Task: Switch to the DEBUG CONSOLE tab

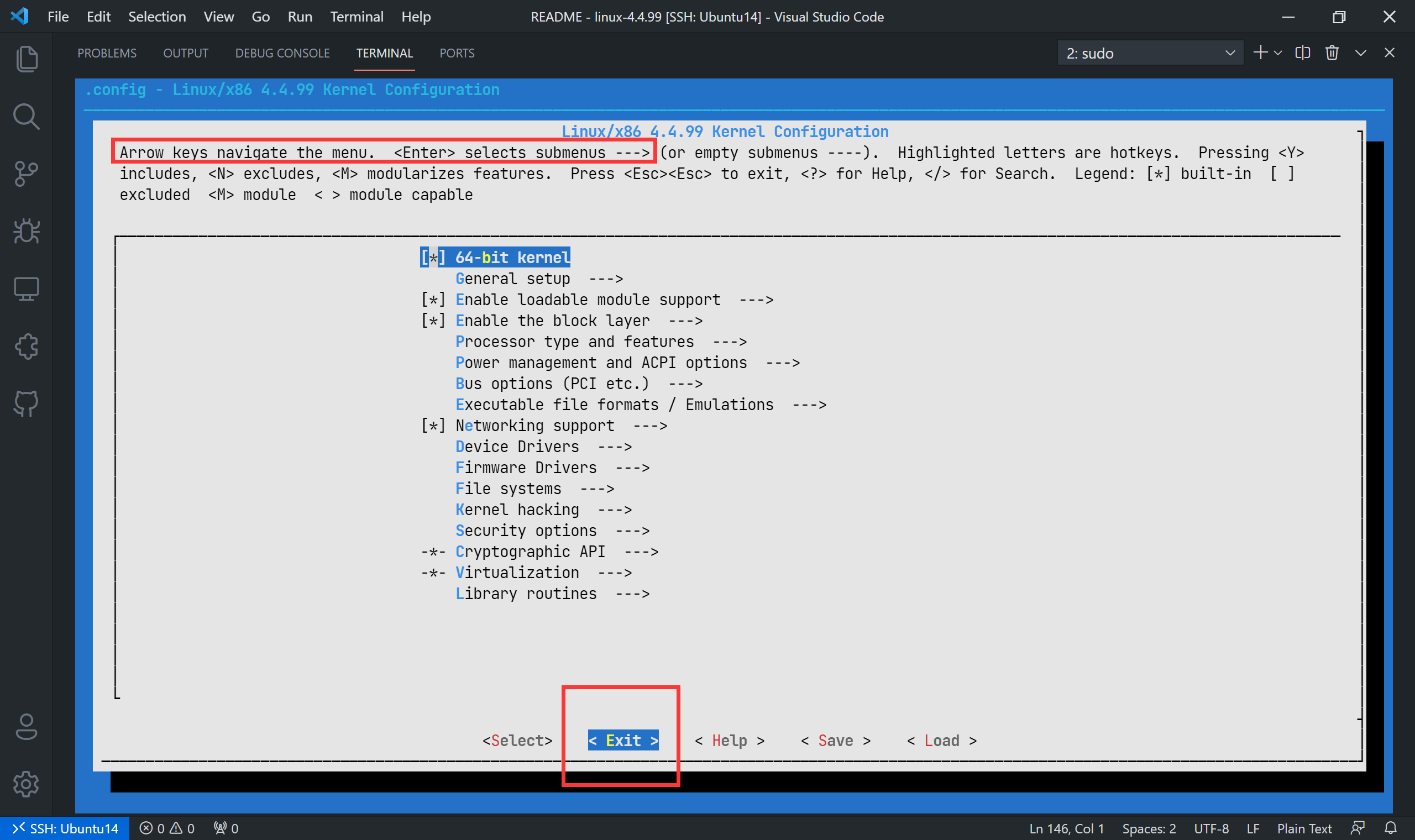Action: tap(282, 53)
